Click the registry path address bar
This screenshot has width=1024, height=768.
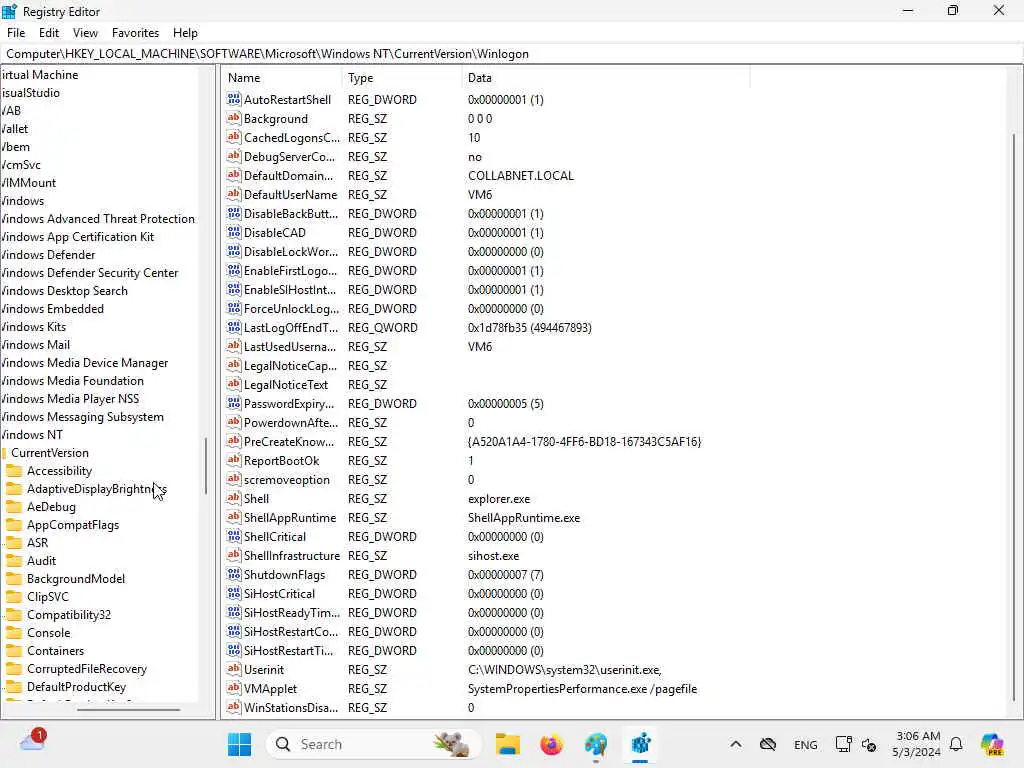511,54
